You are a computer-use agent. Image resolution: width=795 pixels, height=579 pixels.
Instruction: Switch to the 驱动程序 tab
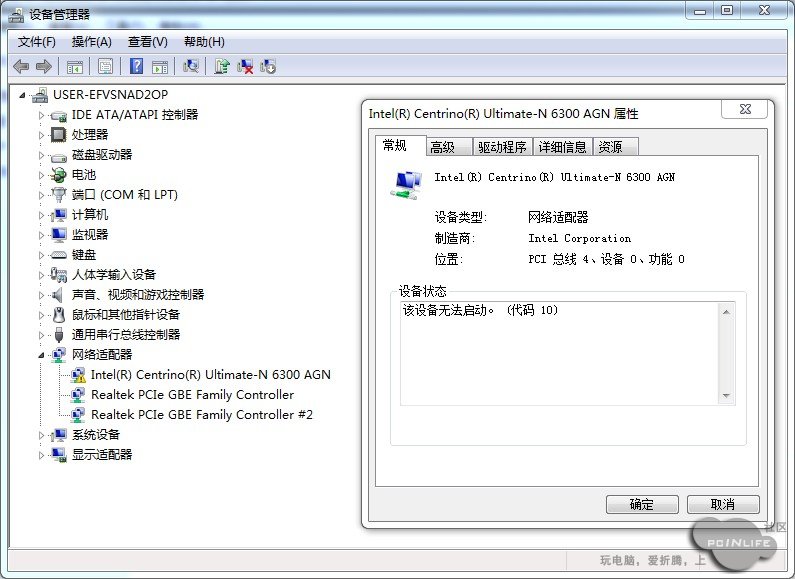502,147
